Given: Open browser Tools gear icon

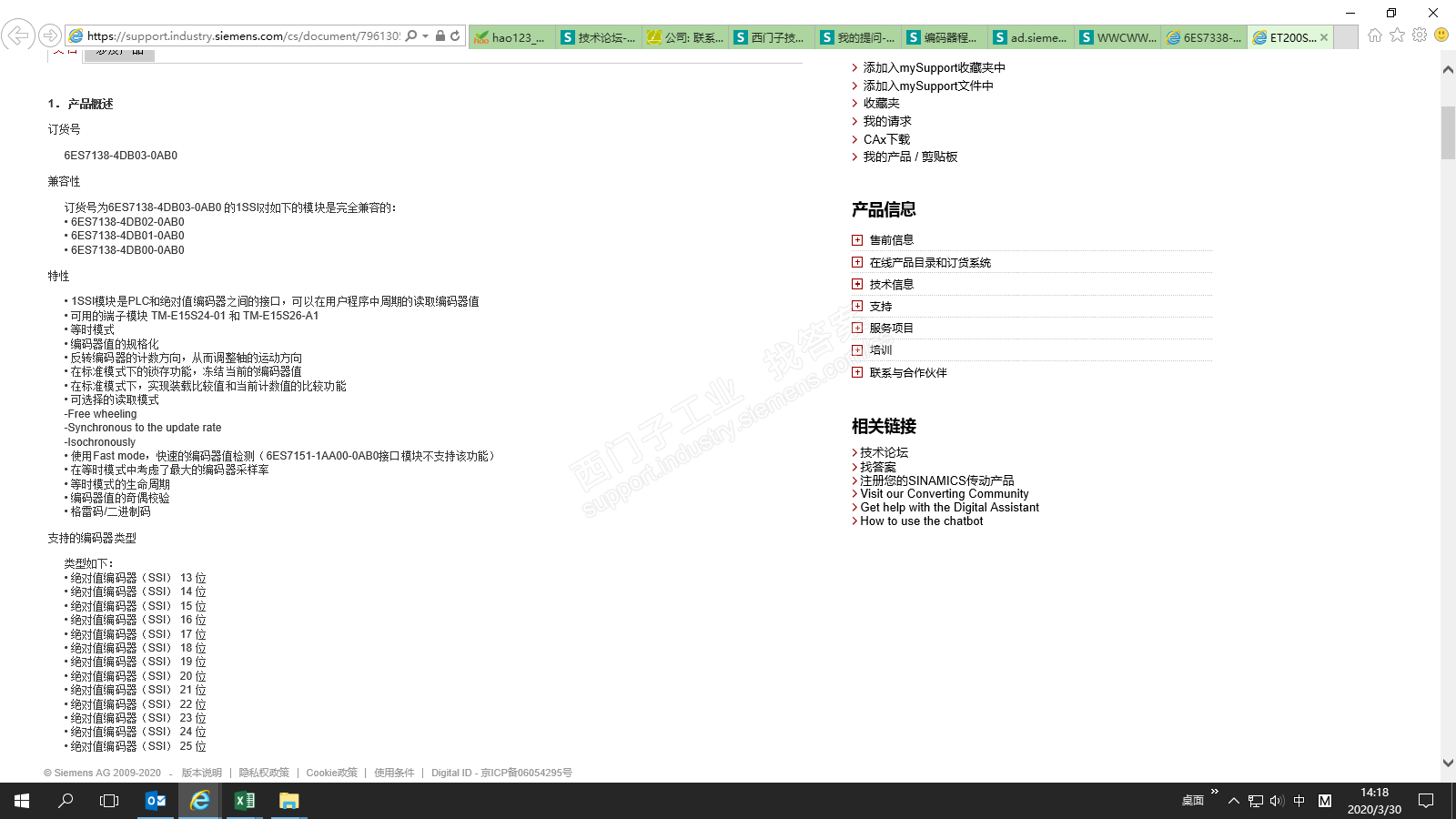Looking at the screenshot, I should pos(1420,35).
